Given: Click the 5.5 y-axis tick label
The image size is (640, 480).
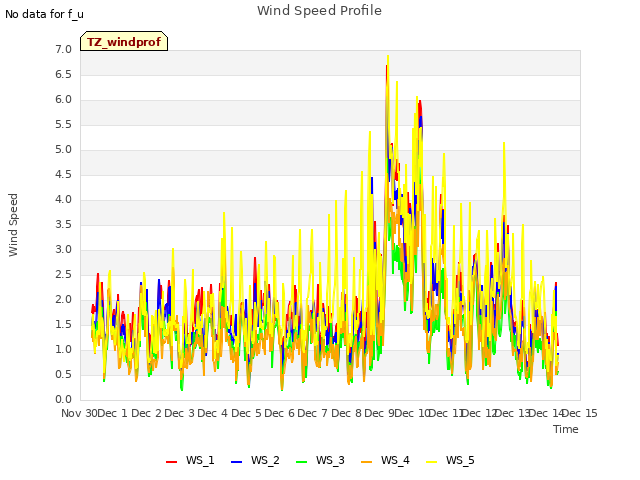Looking at the screenshot, I should pyautogui.click(x=63, y=124).
